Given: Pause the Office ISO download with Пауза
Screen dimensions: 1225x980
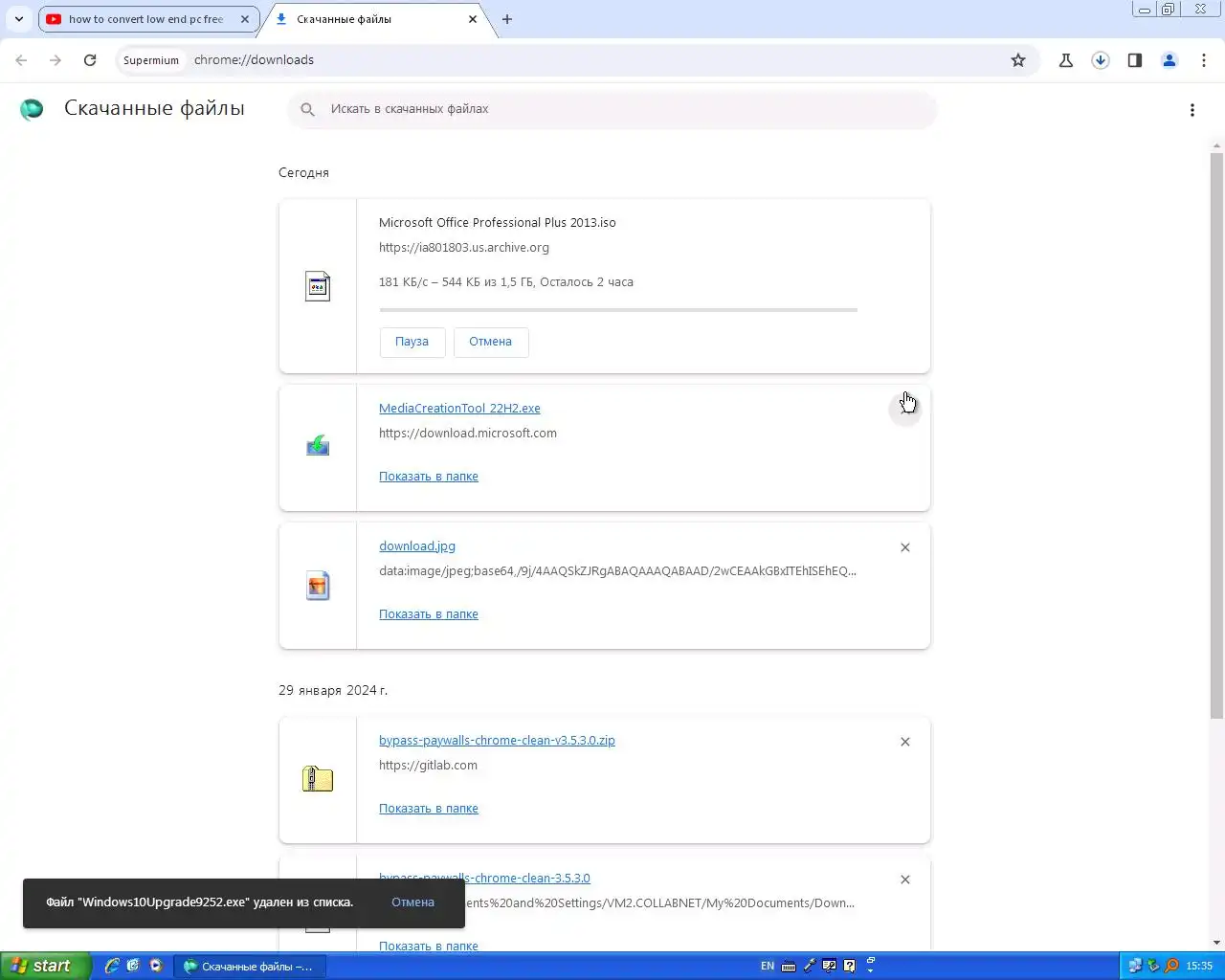Looking at the screenshot, I should (412, 342).
